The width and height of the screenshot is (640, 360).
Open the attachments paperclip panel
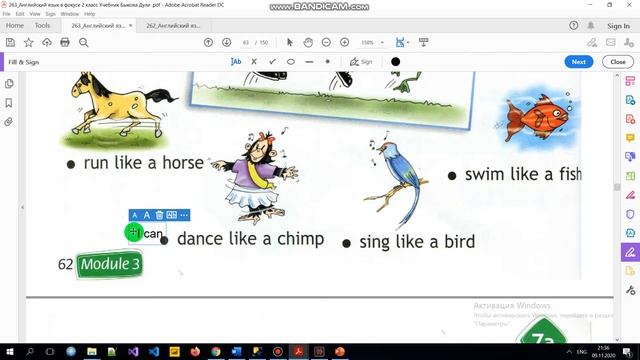coord(9,122)
